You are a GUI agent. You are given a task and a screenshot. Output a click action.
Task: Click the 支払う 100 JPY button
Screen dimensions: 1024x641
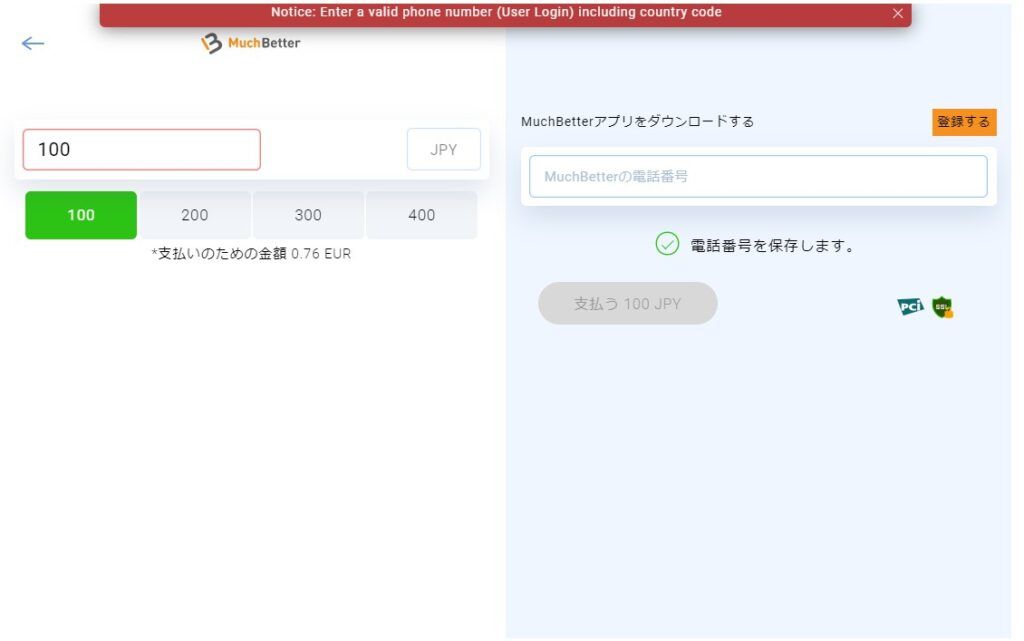628,304
